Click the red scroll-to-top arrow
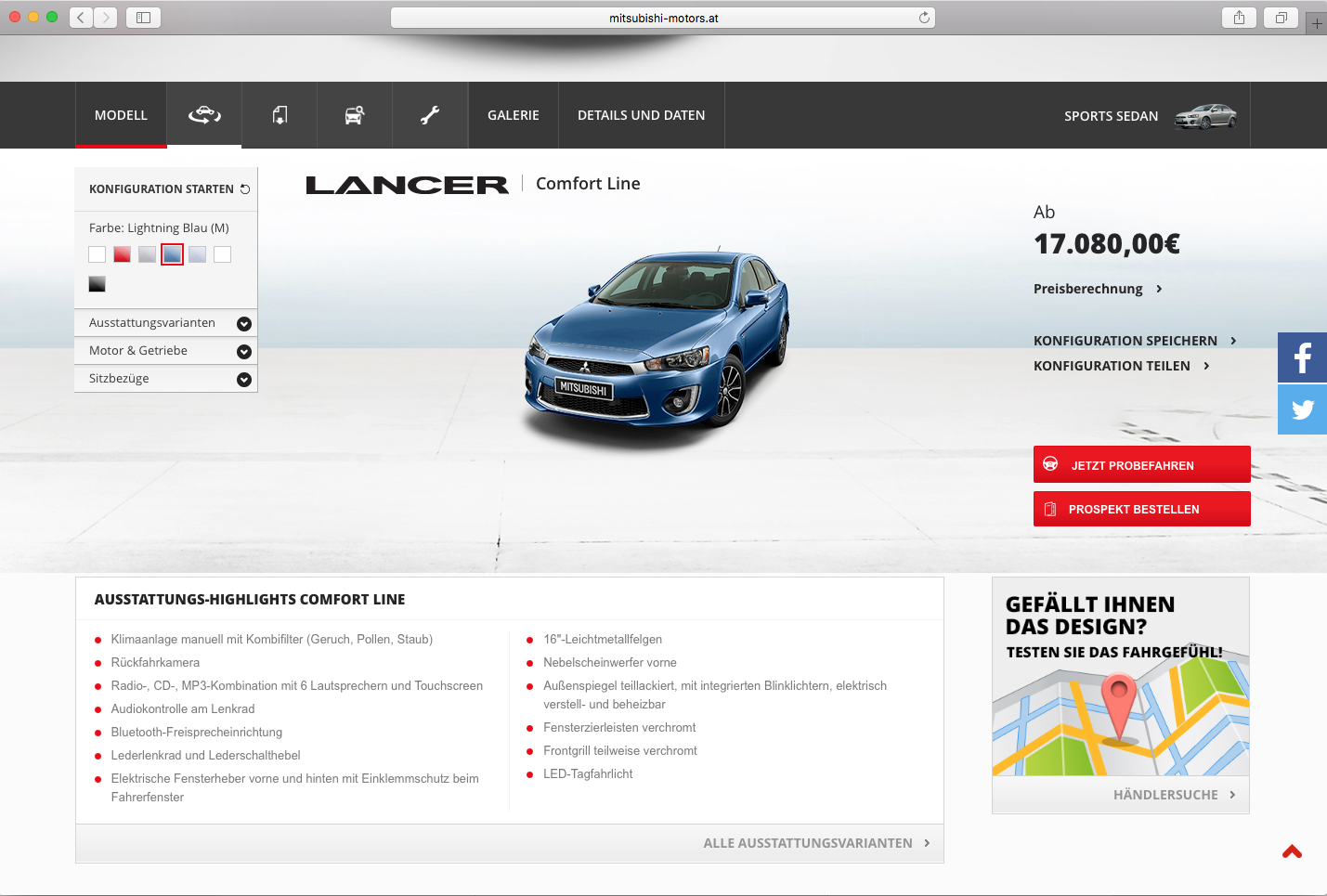Viewport: 1327px width, 896px height. [x=1292, y=851]
